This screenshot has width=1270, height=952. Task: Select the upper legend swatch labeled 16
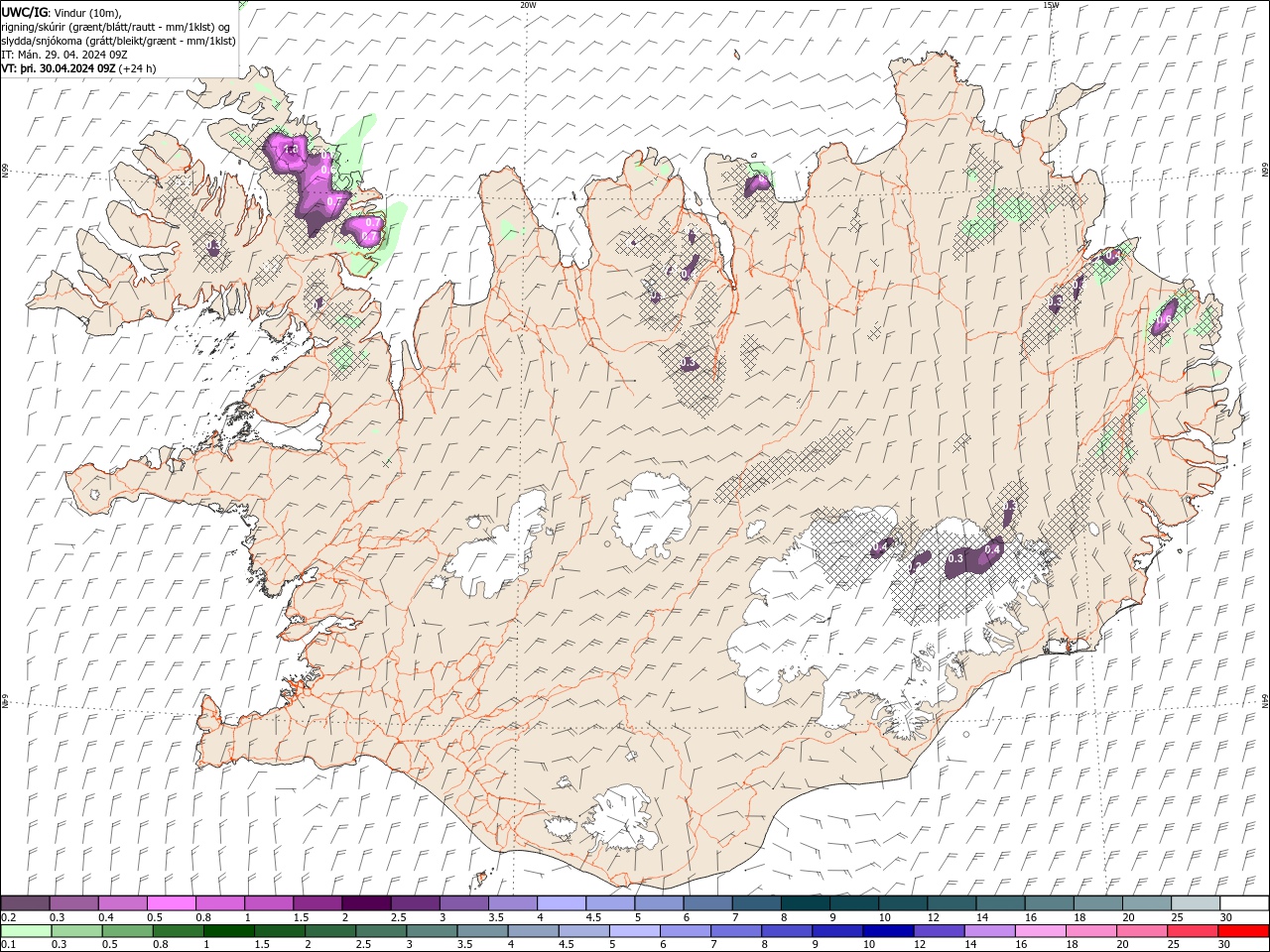tap(1049, 903)
